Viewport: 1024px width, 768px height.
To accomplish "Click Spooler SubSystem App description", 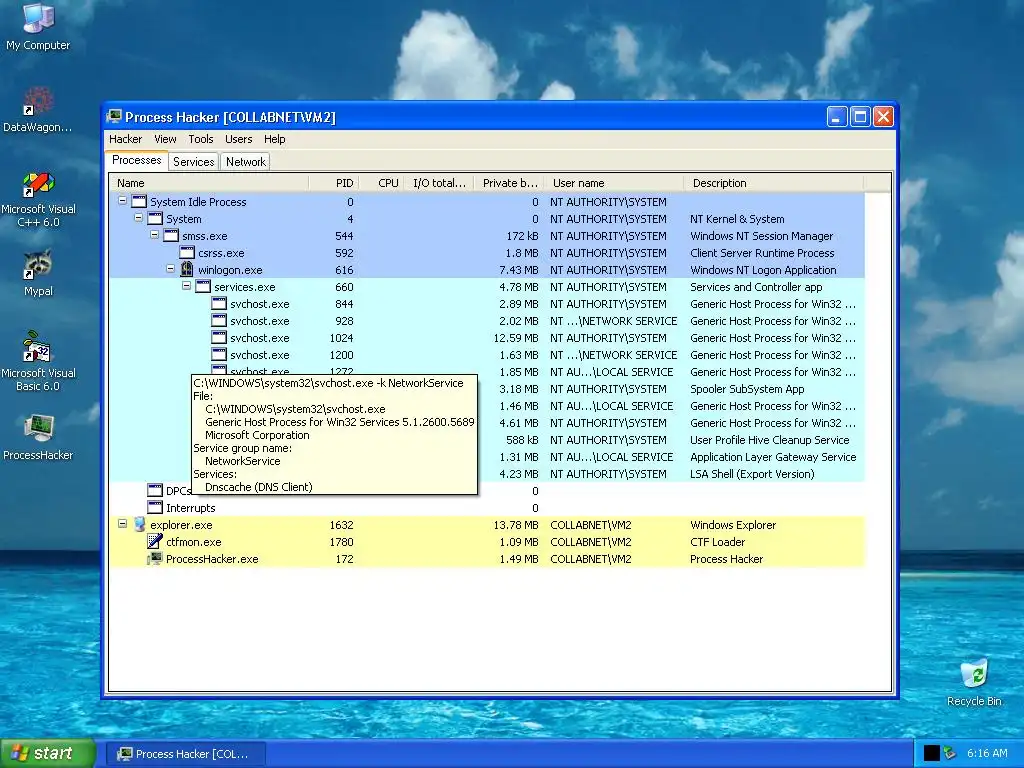I will 747,389.
